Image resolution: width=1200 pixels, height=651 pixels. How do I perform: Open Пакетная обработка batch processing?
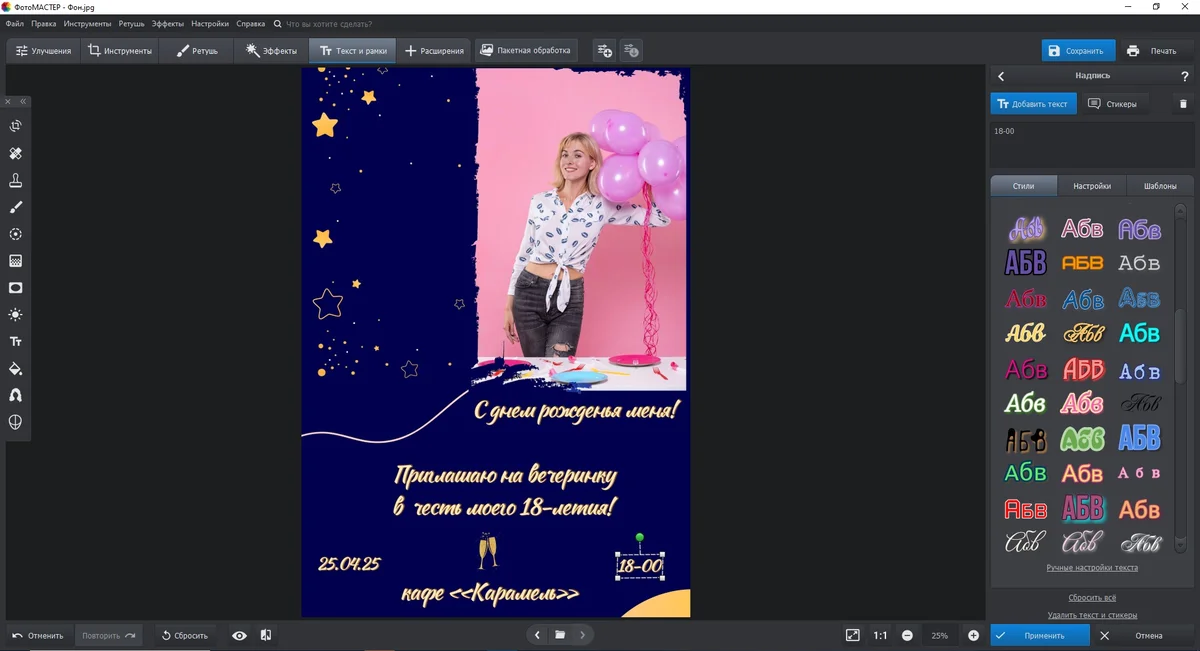coord(525,50)
